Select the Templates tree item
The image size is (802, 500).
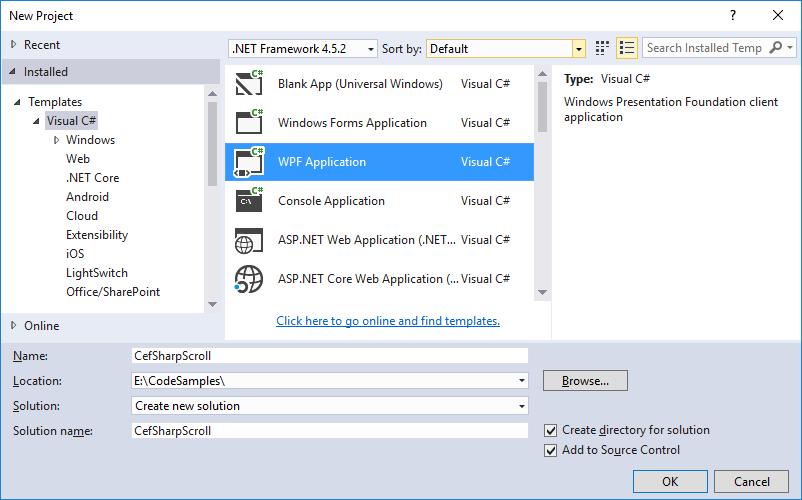pos(55,102)
